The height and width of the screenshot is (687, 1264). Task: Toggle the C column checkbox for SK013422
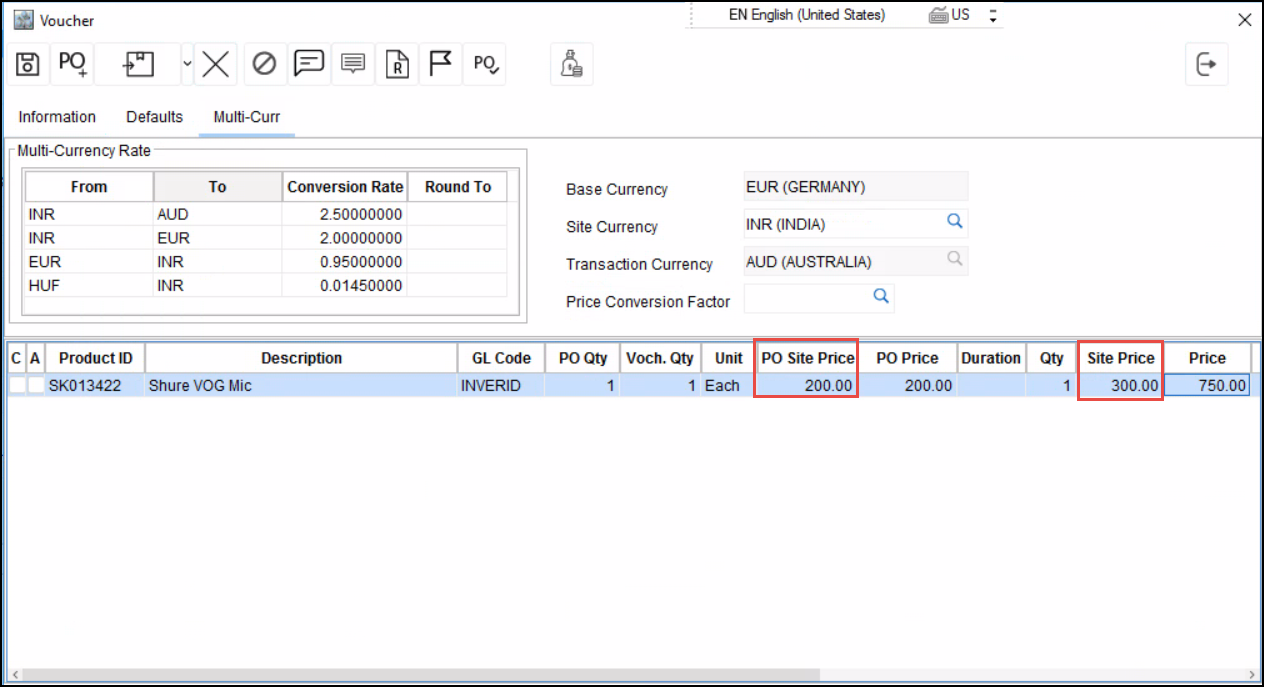click(x=16, y=385)
